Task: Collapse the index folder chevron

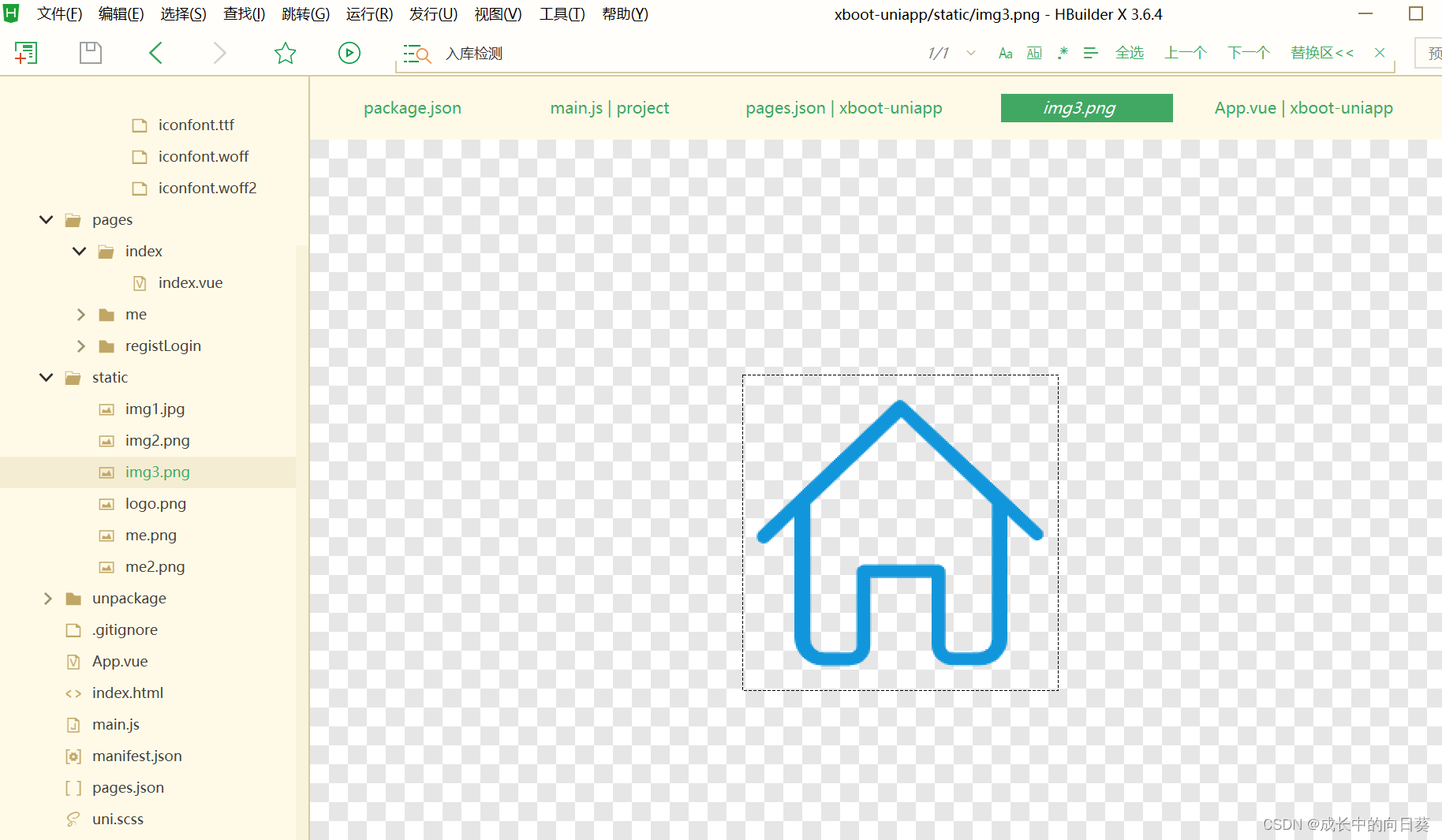Action: [x=79, y=251]
